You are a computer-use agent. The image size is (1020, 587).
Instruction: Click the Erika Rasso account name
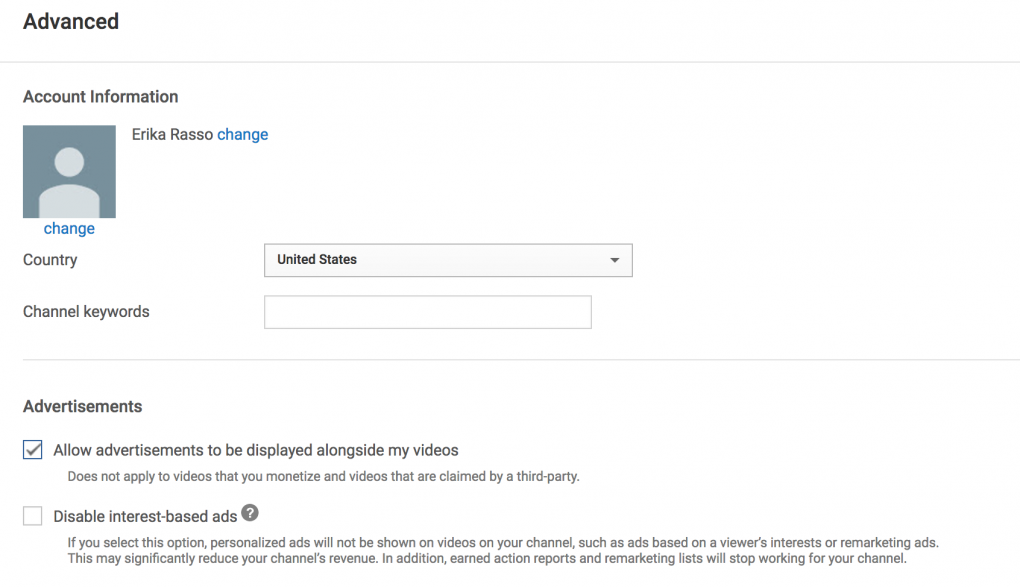[172, 135]
